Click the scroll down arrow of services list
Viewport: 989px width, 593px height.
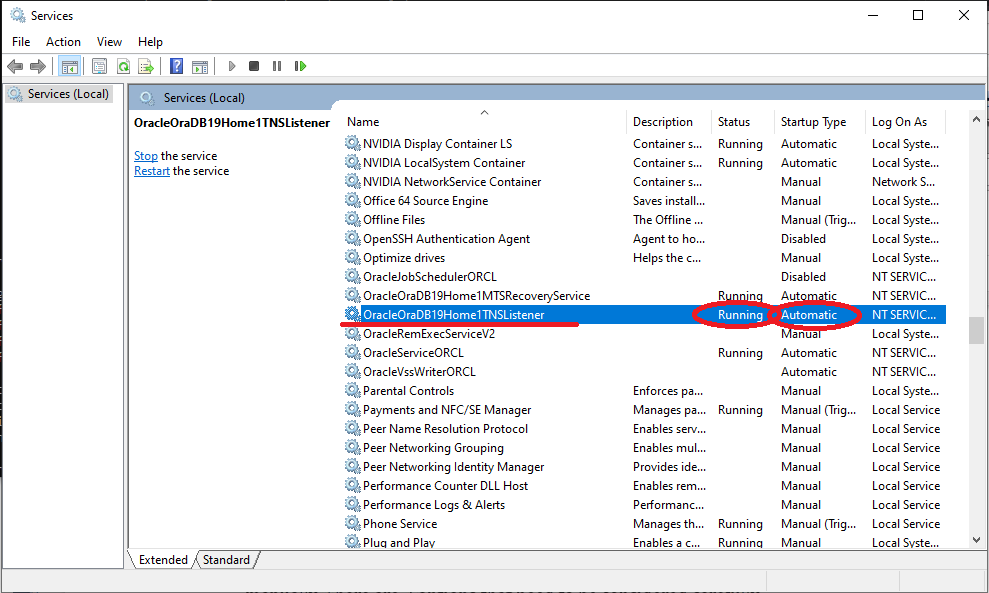pos(977,540)
